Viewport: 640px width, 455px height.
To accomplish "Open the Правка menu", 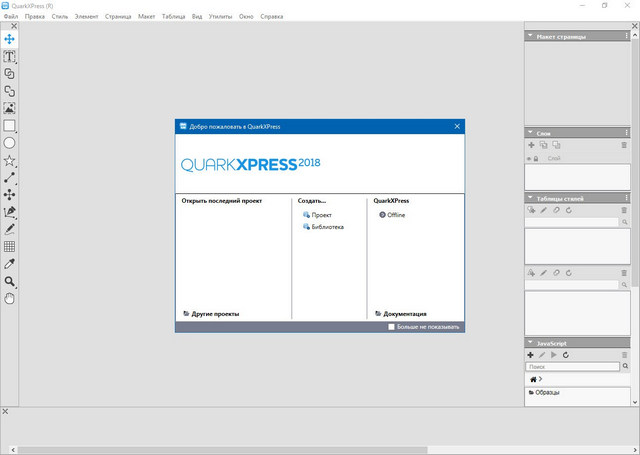I will pyautogui.click(x=35, y=17).
